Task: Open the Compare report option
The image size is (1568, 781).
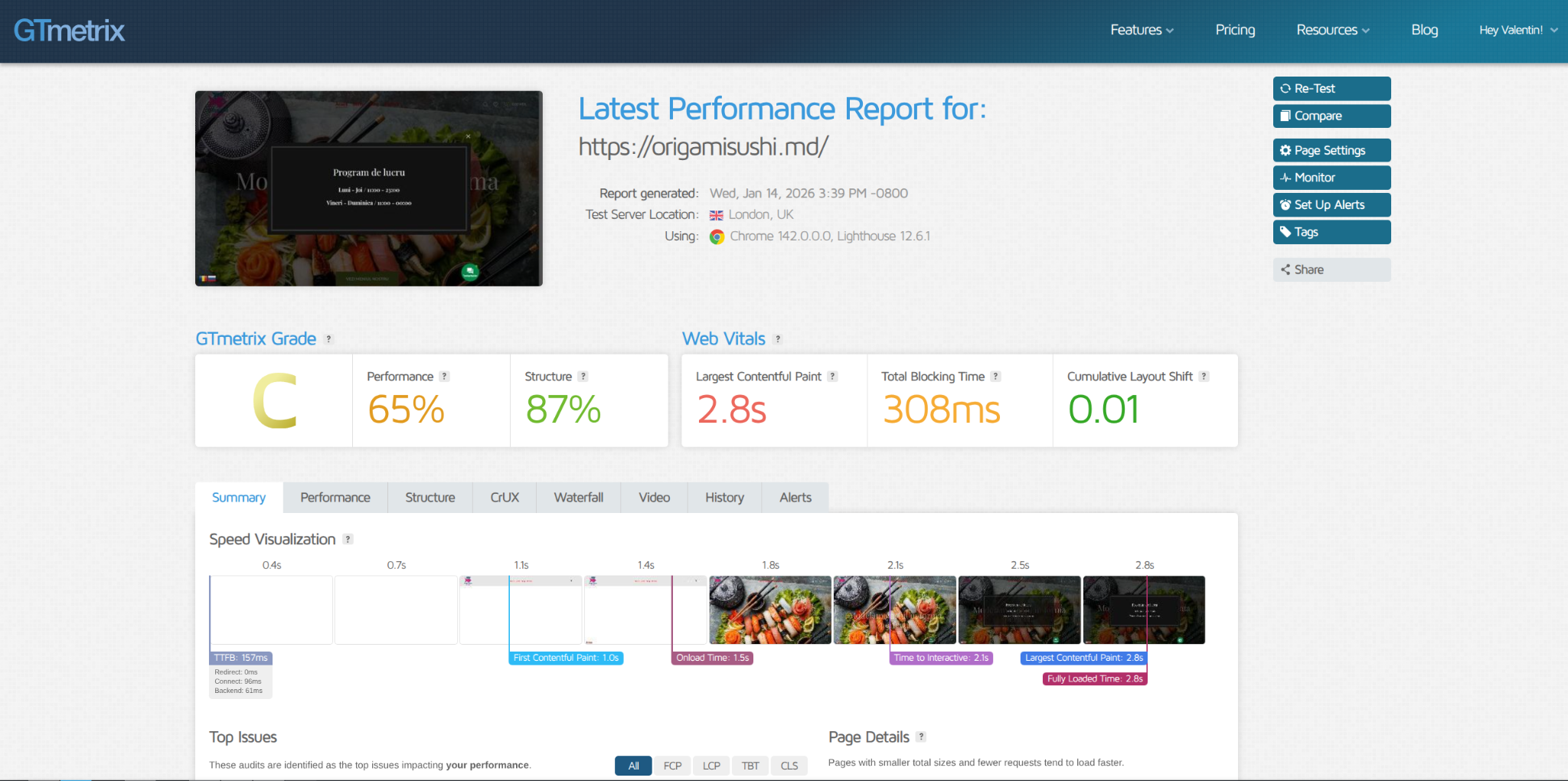Action: (1331, 116)
